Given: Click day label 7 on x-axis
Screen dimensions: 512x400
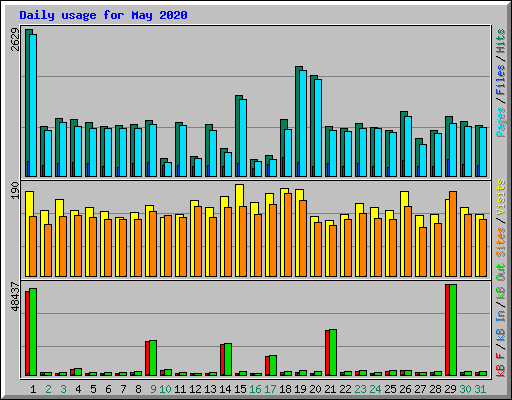Looking at the screenshot, I should 123,389.
